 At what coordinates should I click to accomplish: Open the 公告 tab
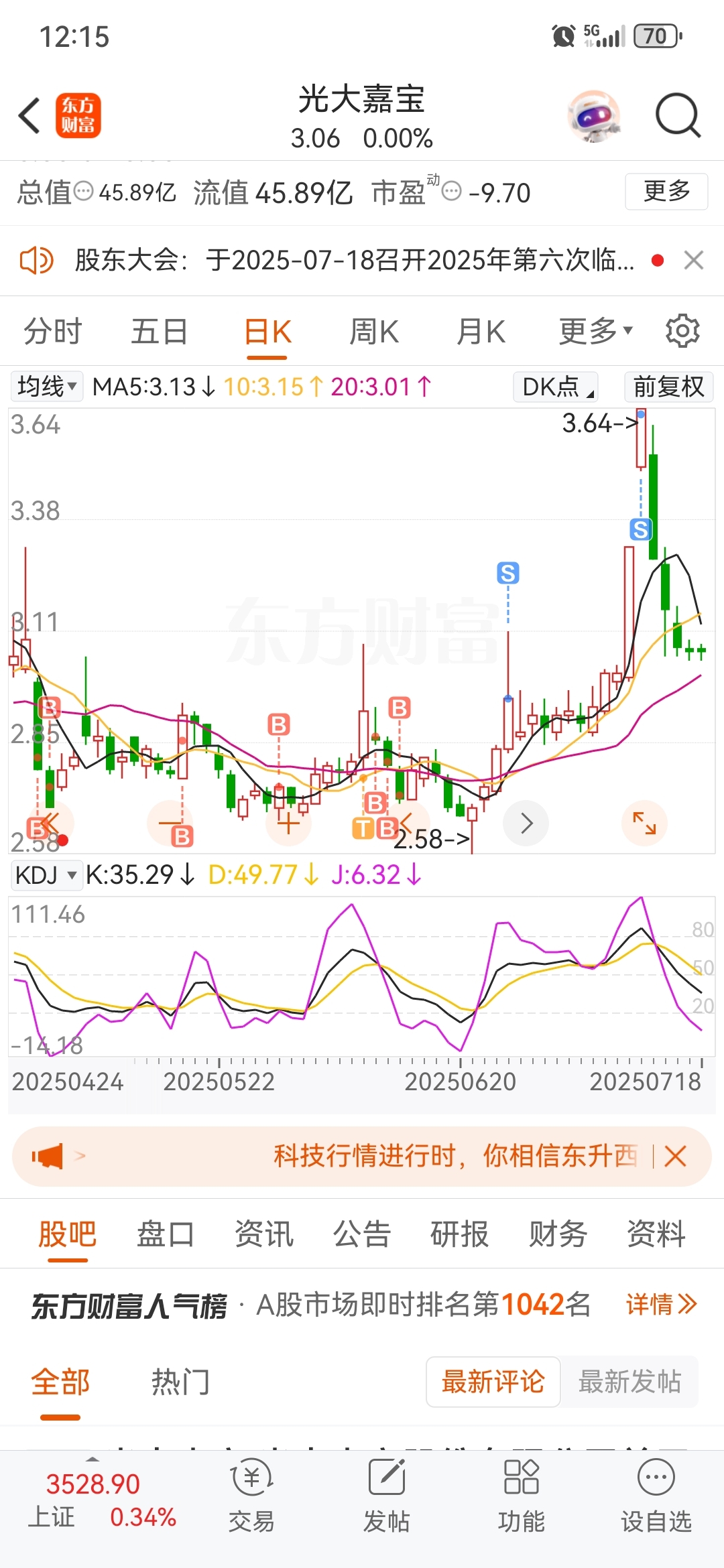click(x=362, y=1234)
